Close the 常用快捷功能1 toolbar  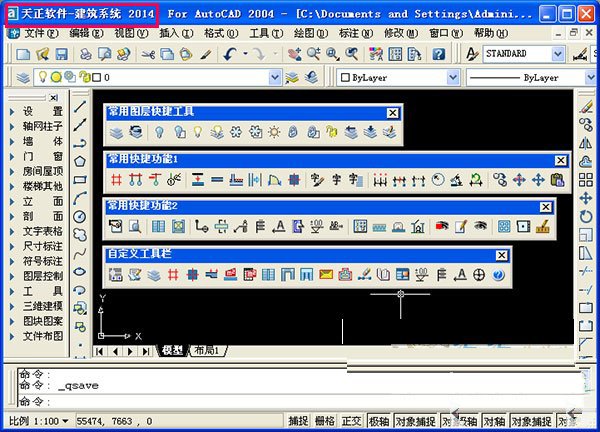coord(561,160)
